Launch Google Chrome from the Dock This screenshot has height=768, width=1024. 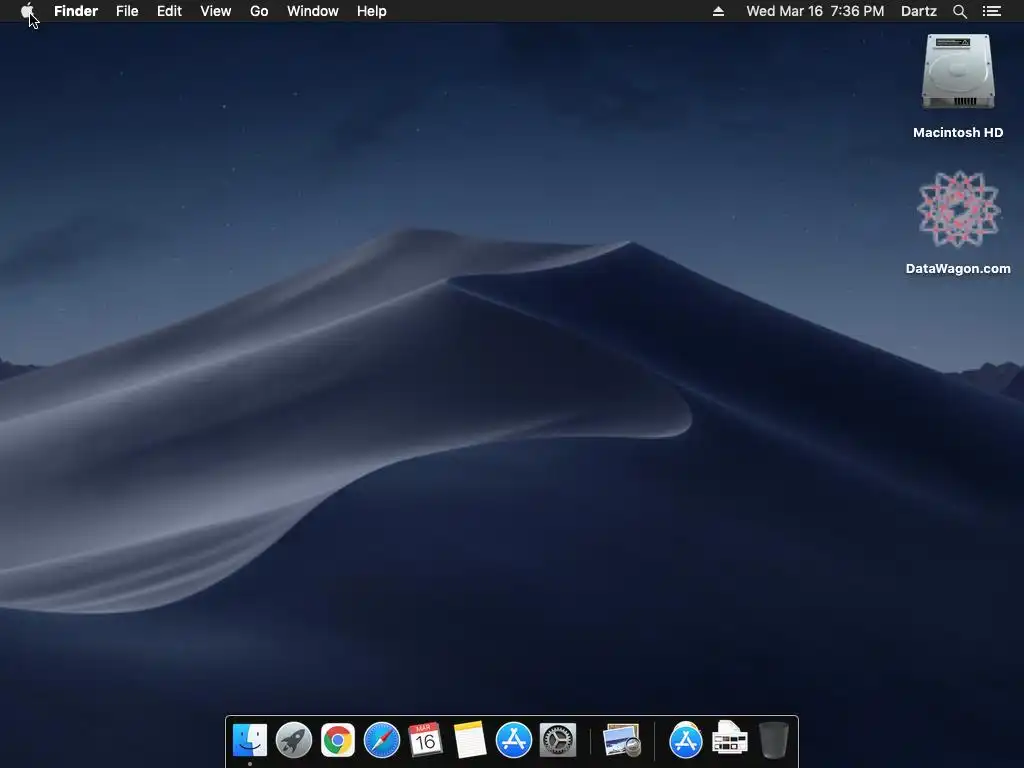338,741
